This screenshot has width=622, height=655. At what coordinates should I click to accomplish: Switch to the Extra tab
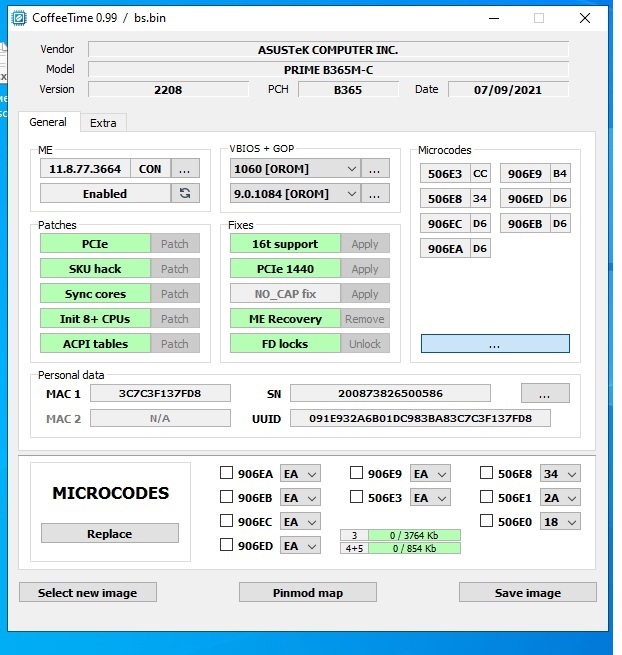[103, 123]
